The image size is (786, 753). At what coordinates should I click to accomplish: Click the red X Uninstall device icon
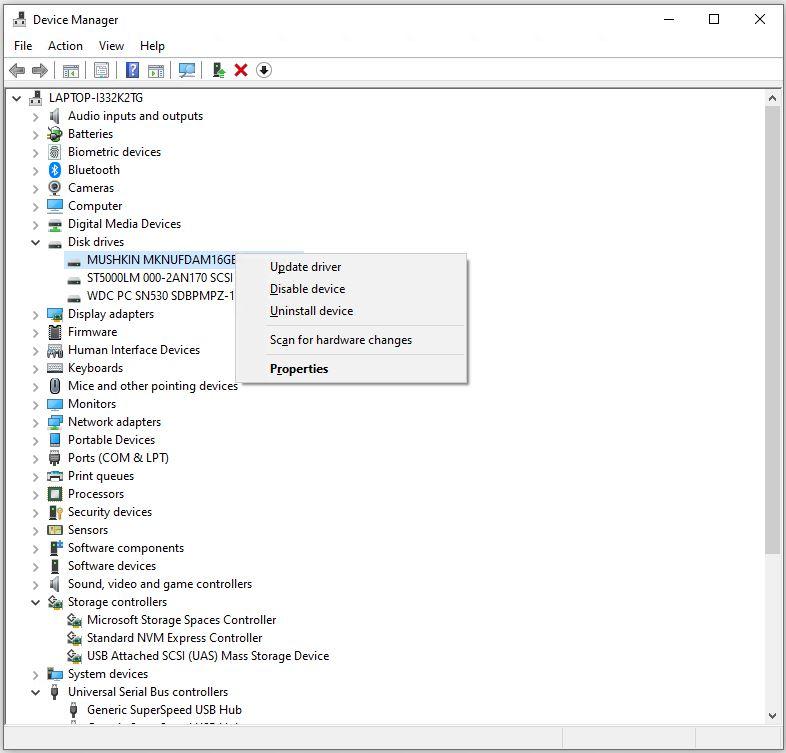[x=241, y=70]
